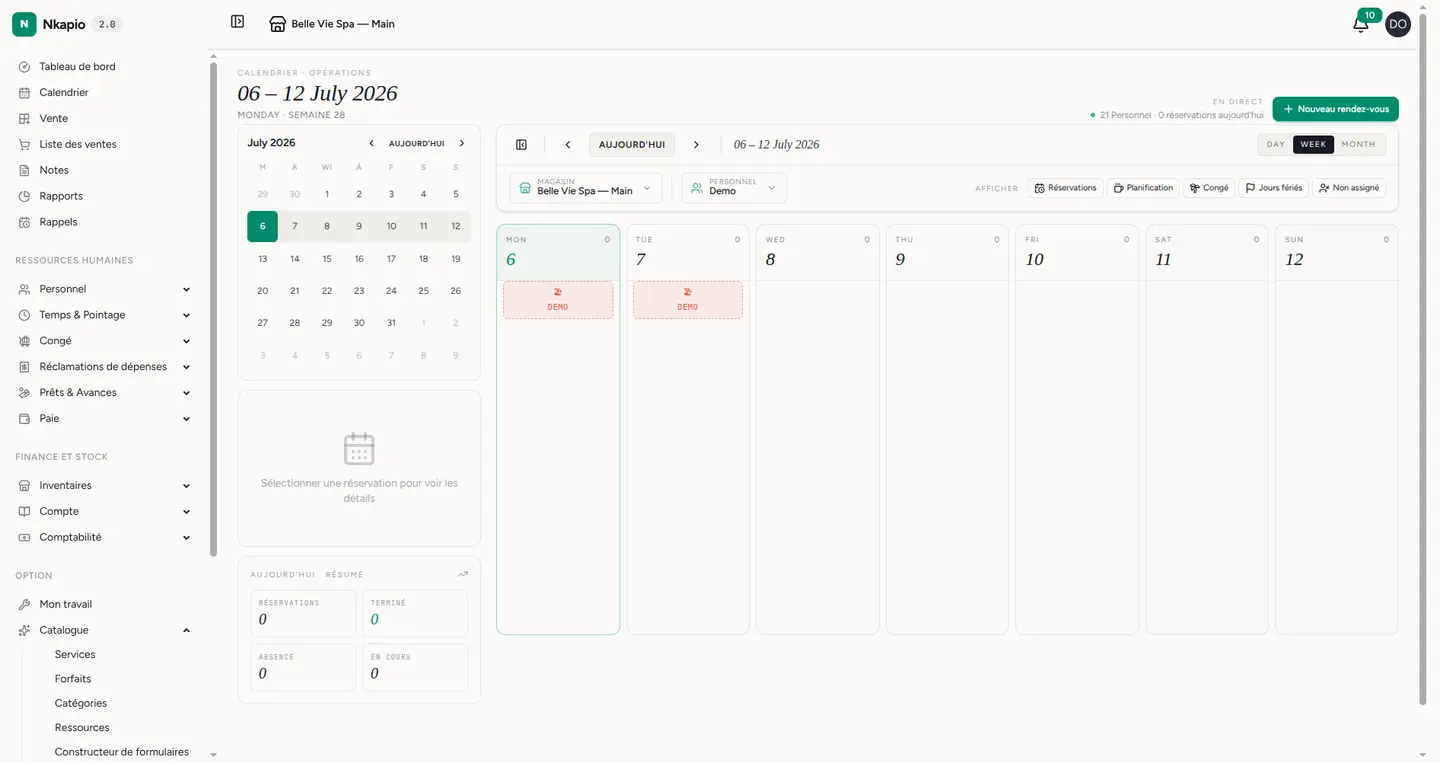Click the Nkapio green logo icon
This screenshot has height=763, width=1440.
tap(24, 24)
